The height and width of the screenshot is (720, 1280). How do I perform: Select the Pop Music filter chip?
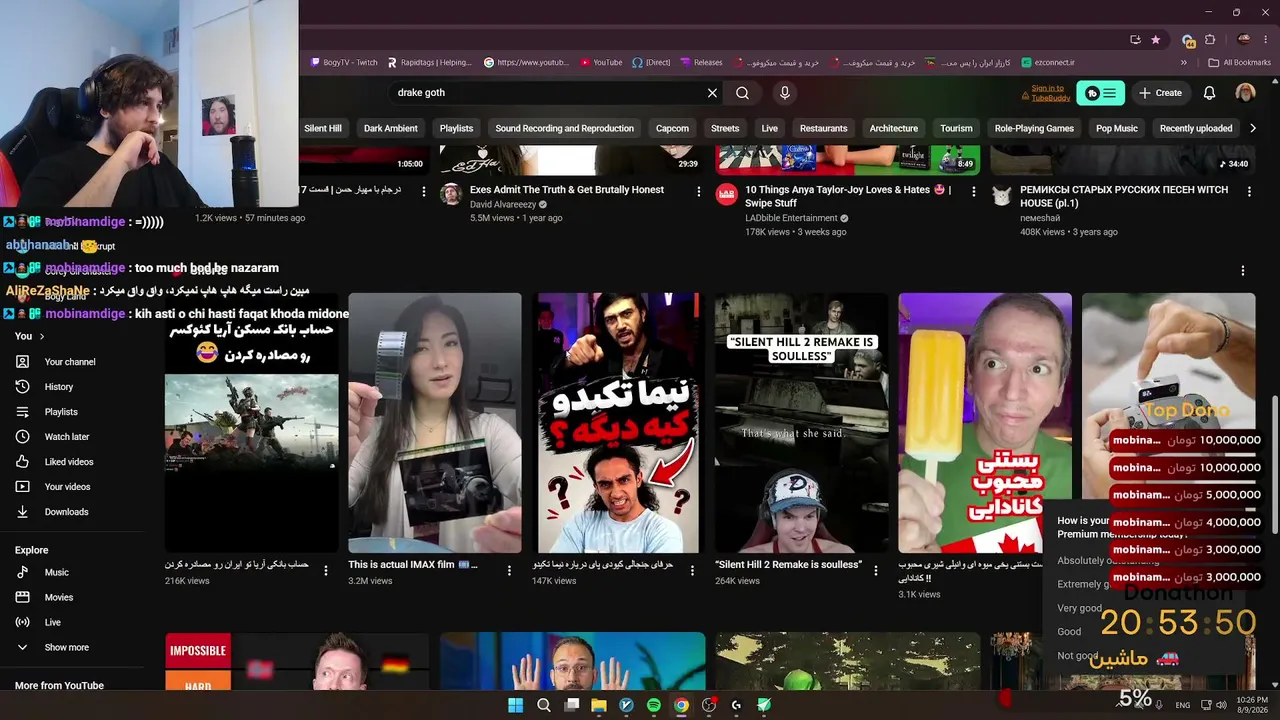tap(1117, 128)
